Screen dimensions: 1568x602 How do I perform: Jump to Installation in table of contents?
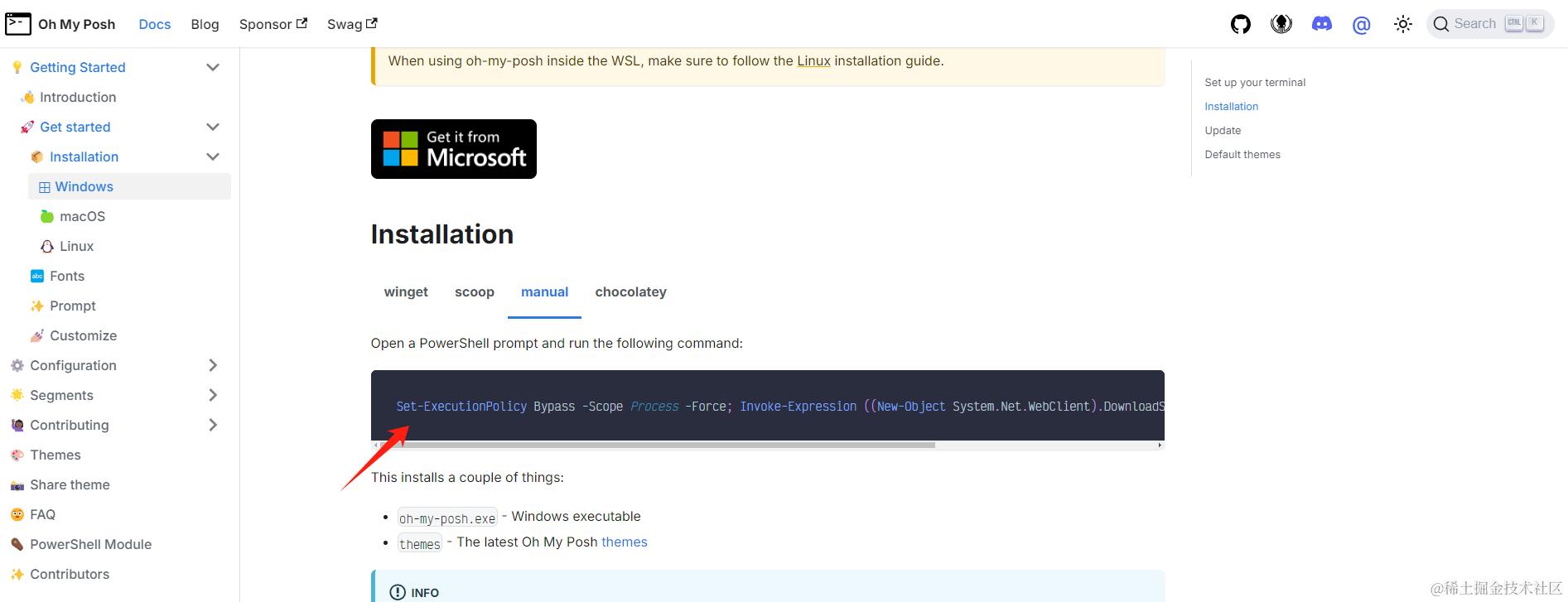(x=1231, y=106)
